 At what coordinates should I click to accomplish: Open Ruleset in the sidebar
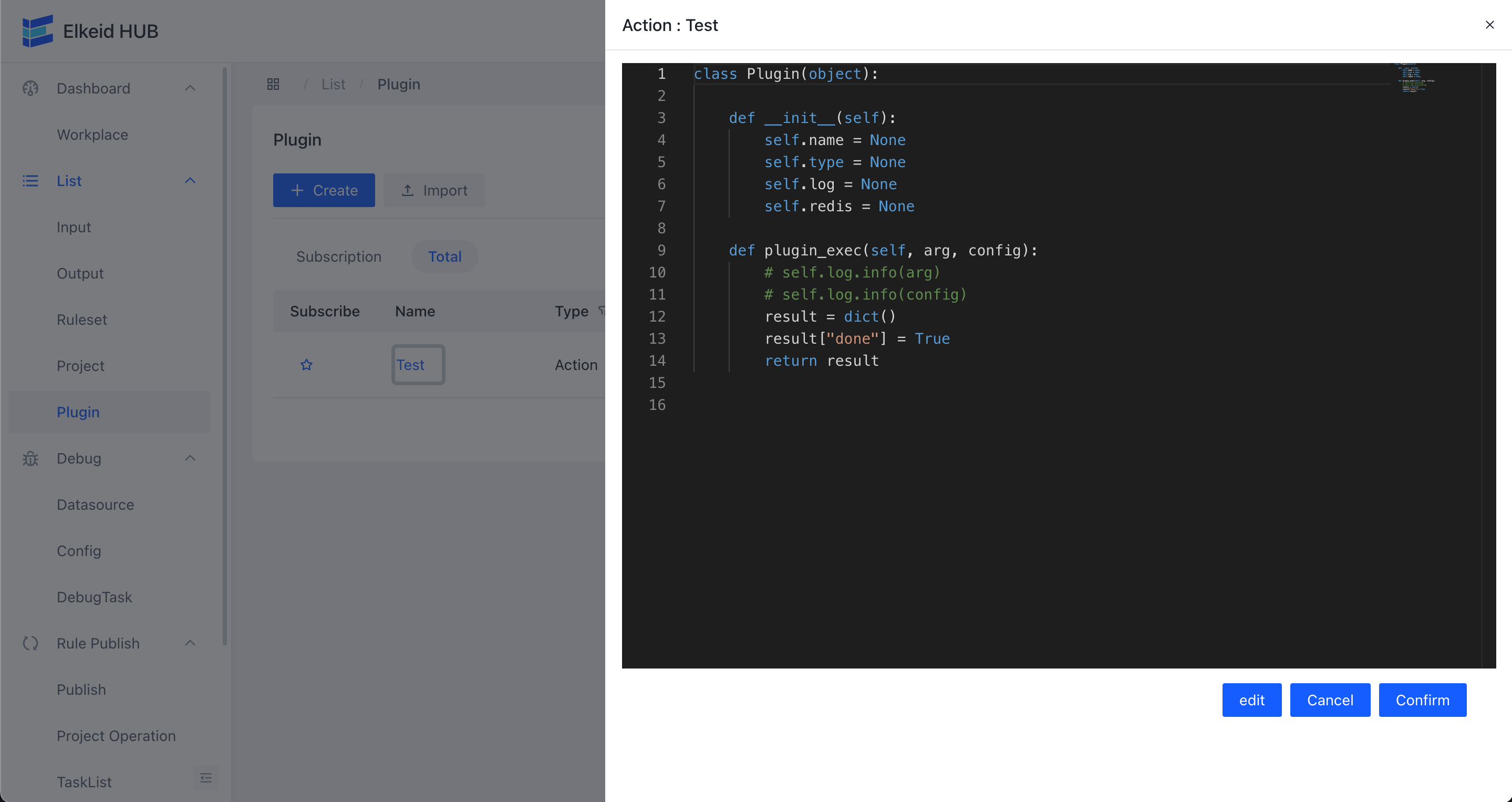tap(81, 320)
